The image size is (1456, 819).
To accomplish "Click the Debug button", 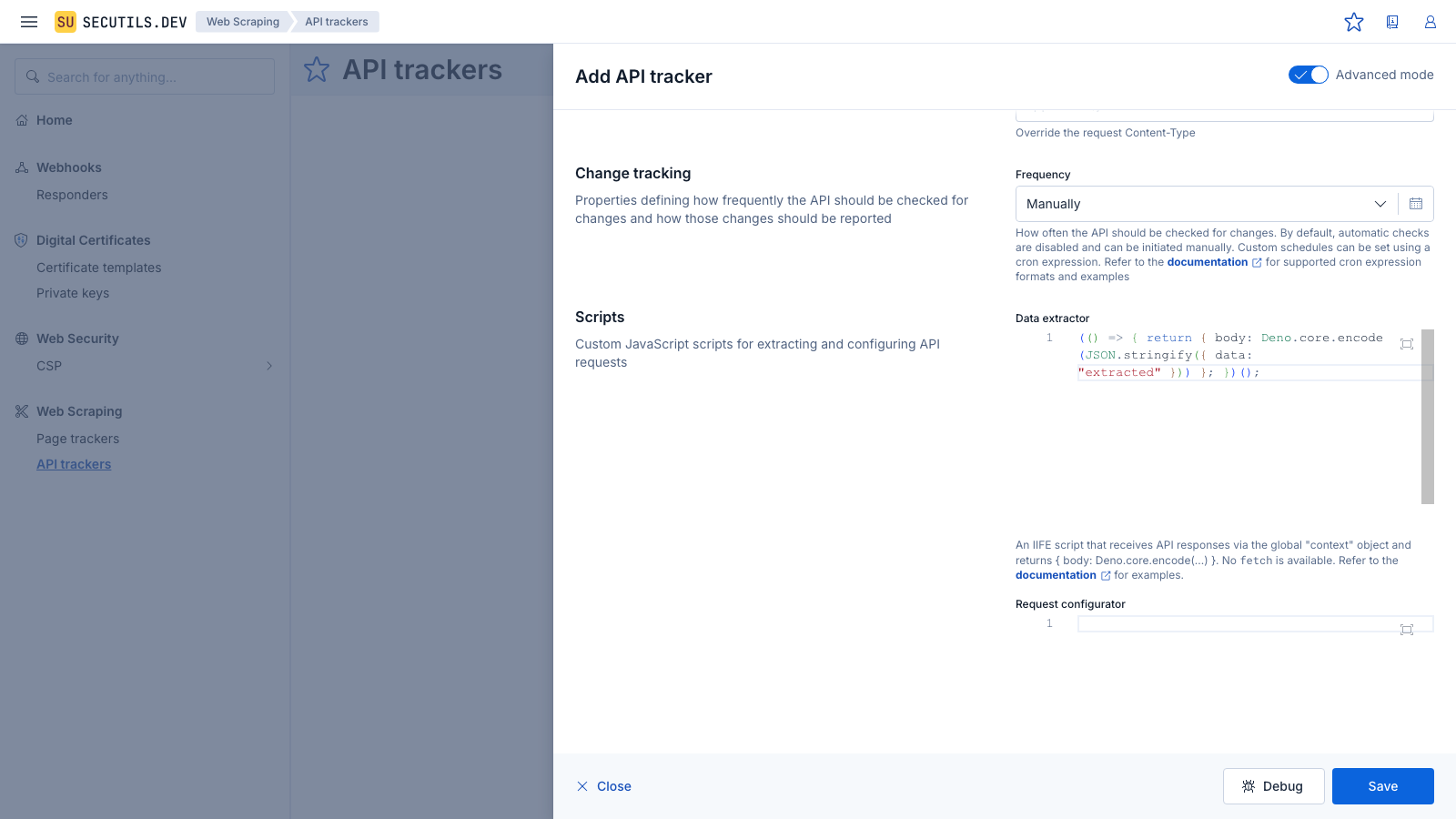I will pyautogui.click(x=1273, y=786).
